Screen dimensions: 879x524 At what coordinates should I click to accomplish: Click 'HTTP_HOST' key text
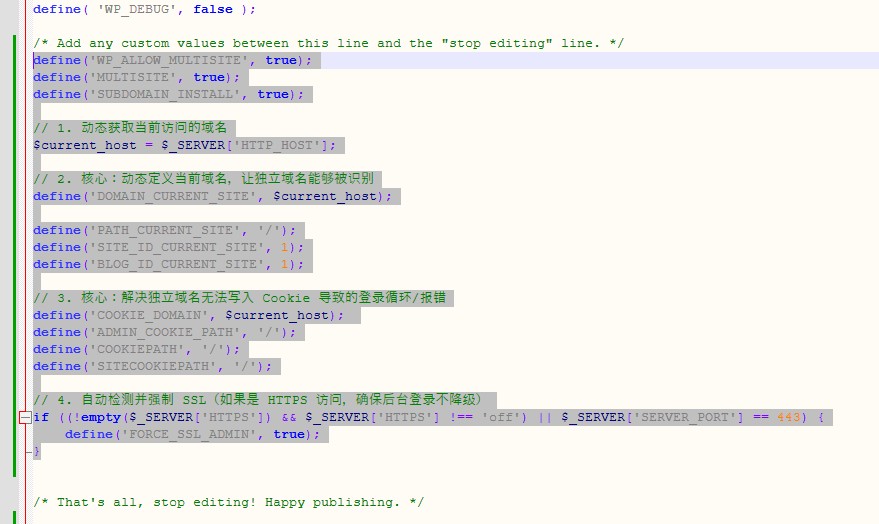point(277,145)
